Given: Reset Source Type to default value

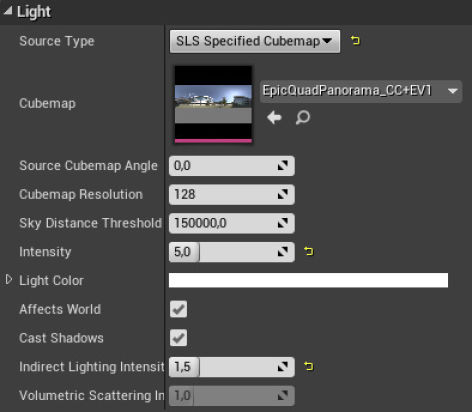Looking at the screenshot, I should 355,41.
